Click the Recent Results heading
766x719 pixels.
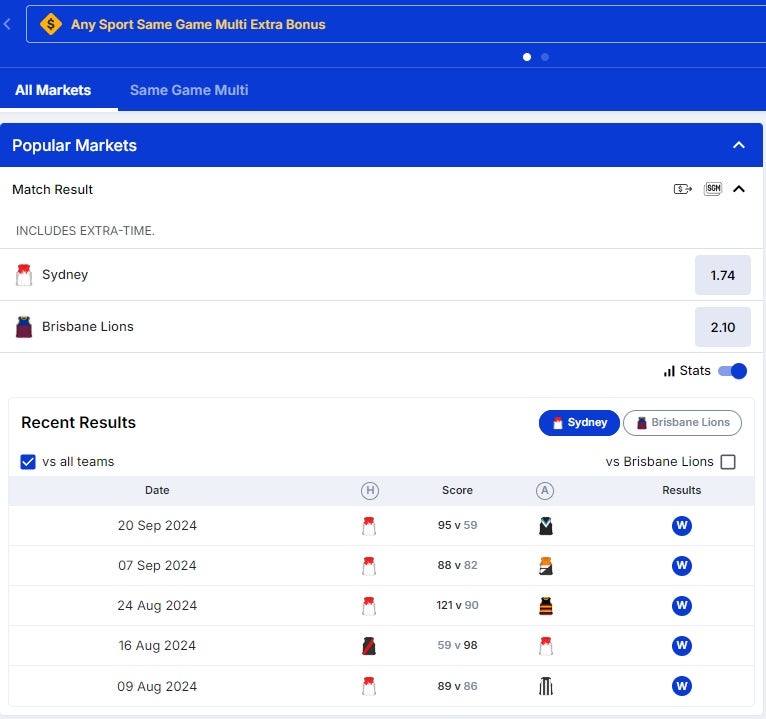click(79, 423)
